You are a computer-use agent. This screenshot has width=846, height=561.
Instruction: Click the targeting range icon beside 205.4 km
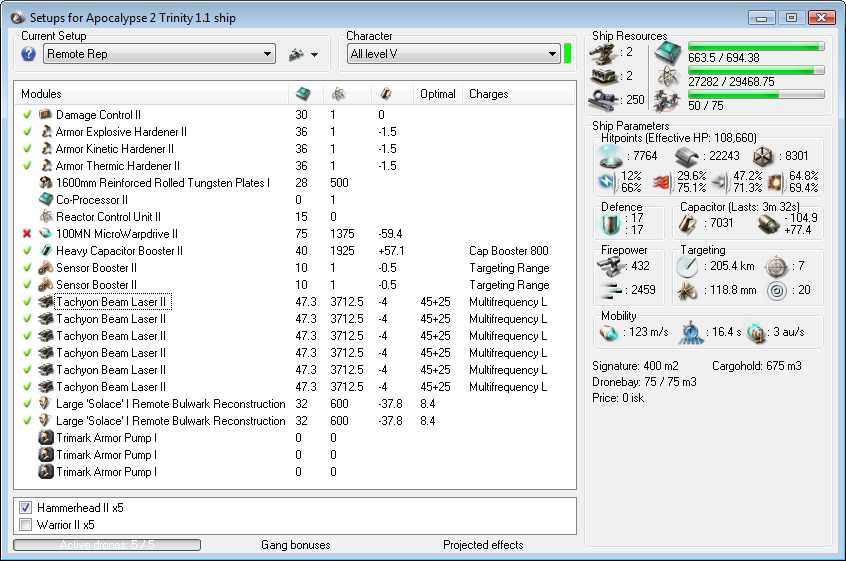click(688, 266)
